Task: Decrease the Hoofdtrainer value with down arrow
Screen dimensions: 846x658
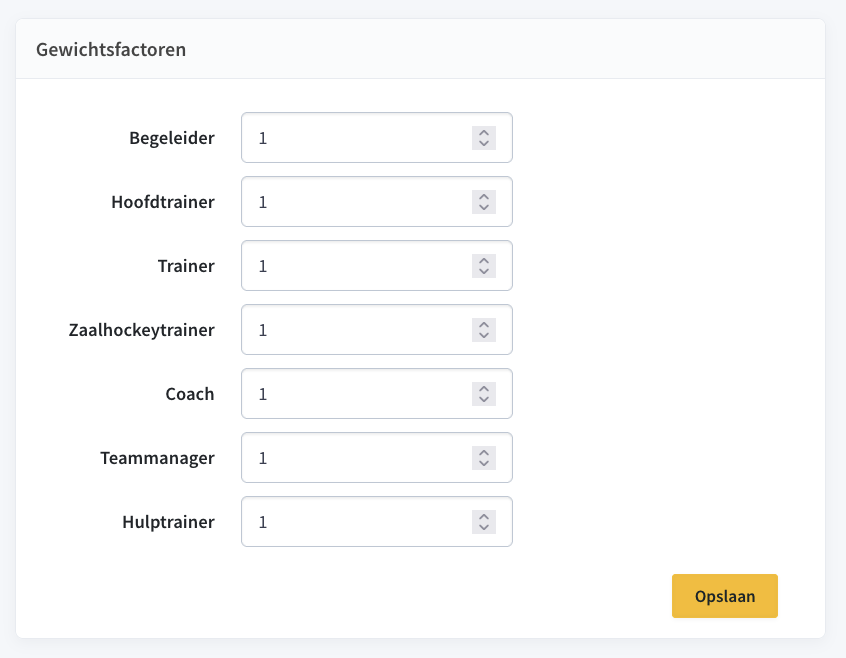Action: point(484,208)
